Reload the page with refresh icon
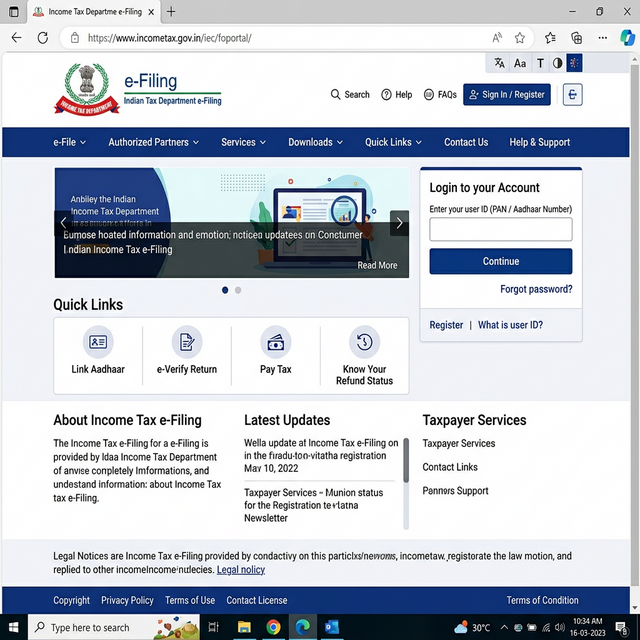Screen dimensions: 640x640 point(43,38)
